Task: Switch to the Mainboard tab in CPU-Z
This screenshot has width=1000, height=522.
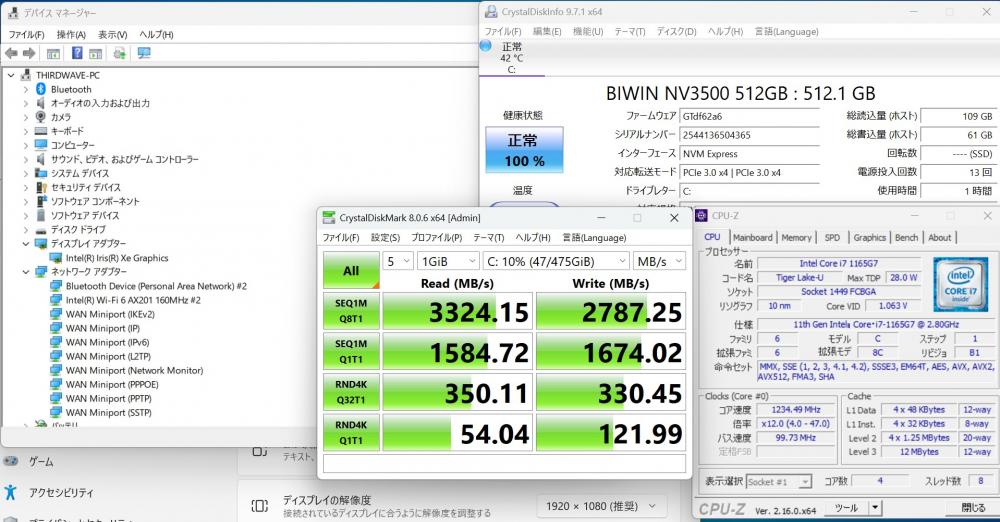Action: click(x=752, y=237)
